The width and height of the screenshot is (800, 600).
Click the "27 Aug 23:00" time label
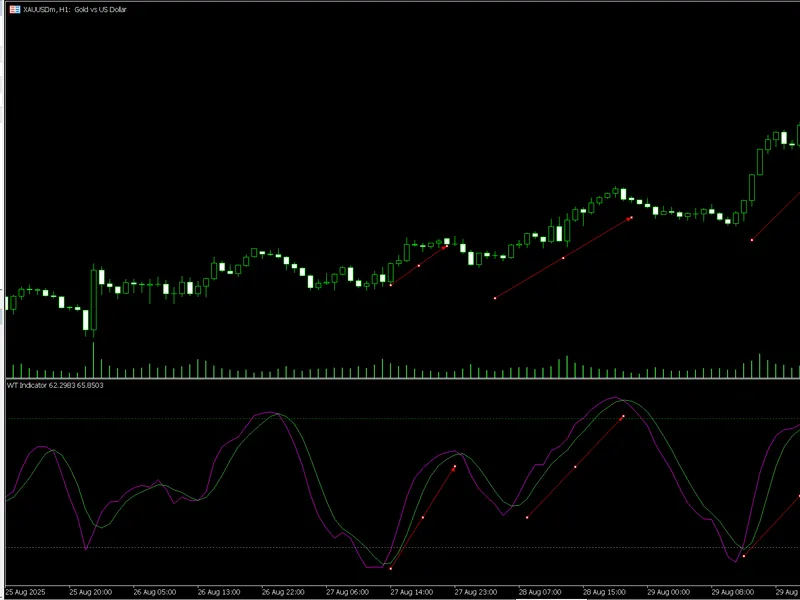tap(476, 592)
